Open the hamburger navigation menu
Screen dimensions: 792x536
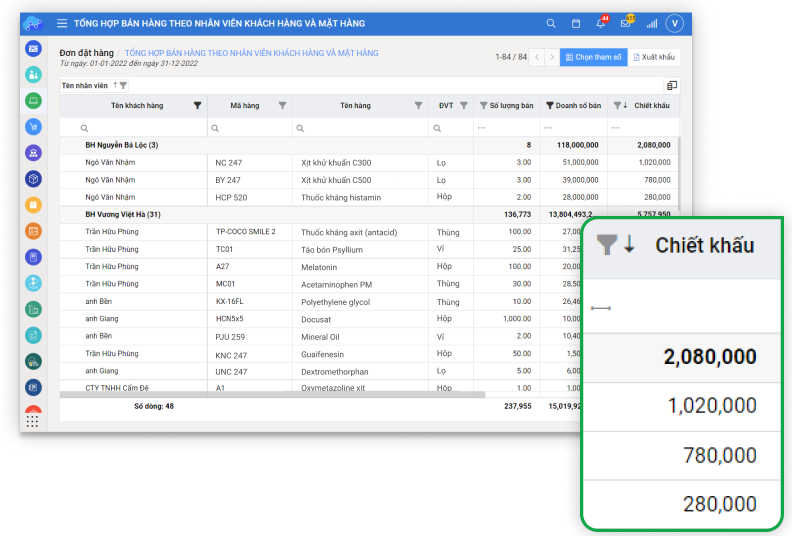pos(62,23)
